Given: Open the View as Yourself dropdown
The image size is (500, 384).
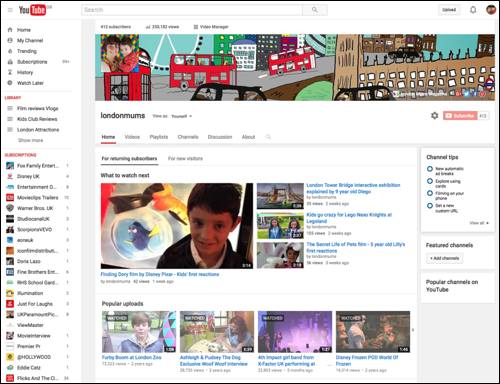Looking at the screenshot, I should 181,116.
